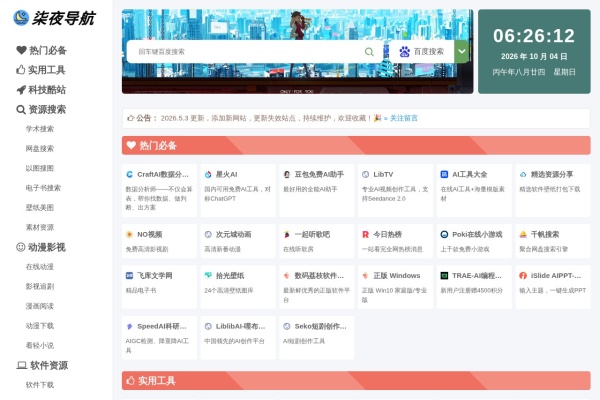Select the 百度搜索 engine selector
Image resolution: width=600 pixels, height=400 pixels.
[421, 52]
